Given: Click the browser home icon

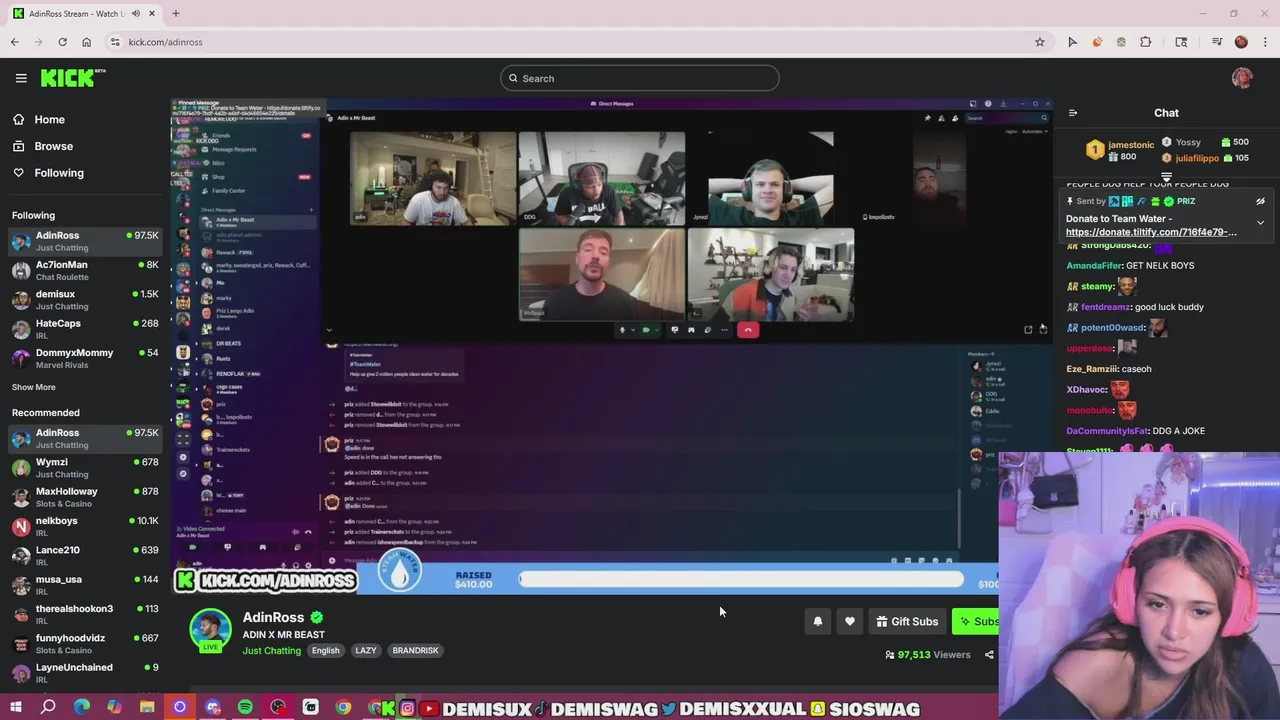Looking at the screenshot, I should pos(86,42).
